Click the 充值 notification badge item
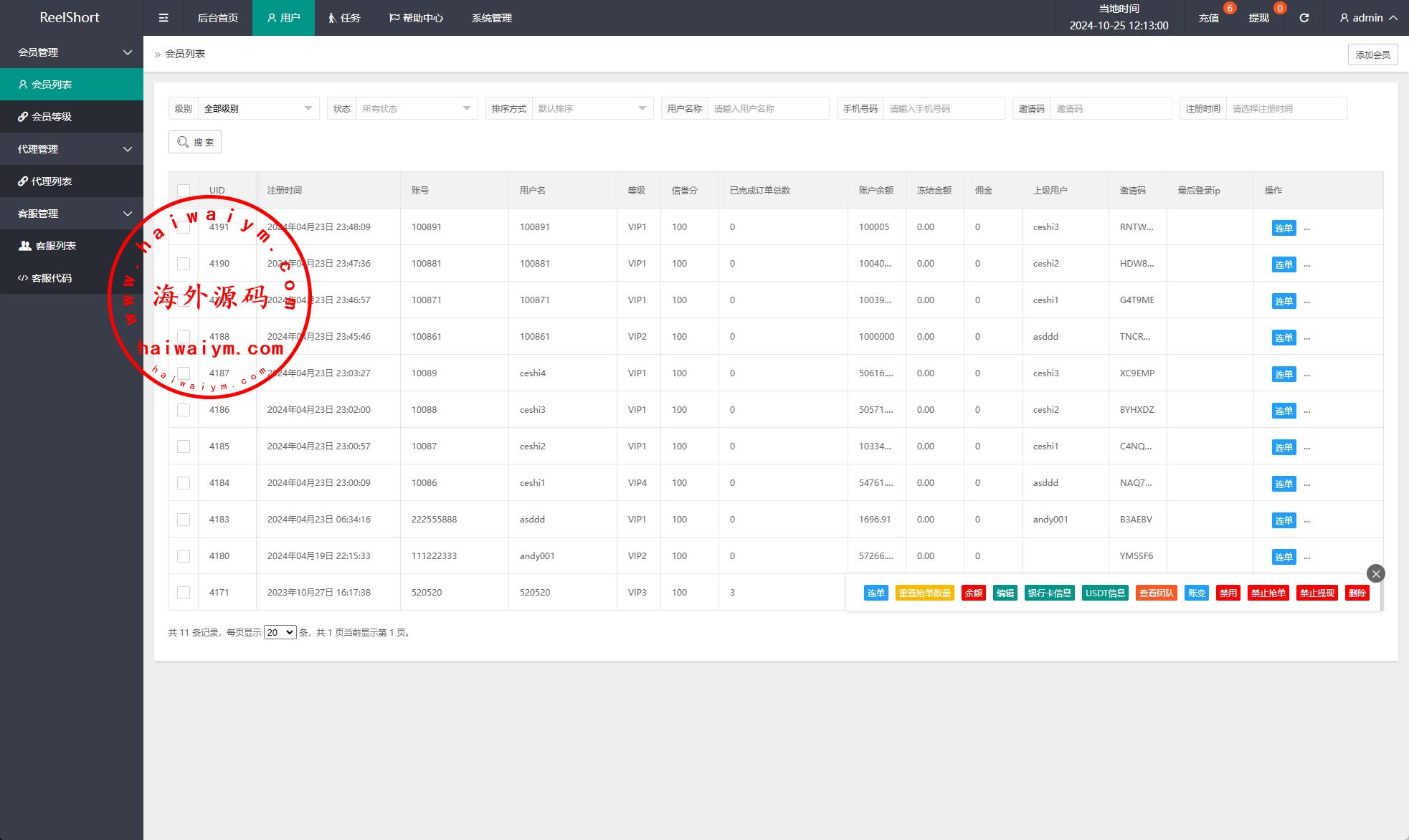Image resolution: width=1409 pixels, height=840 pixels. pos(1209,18)
